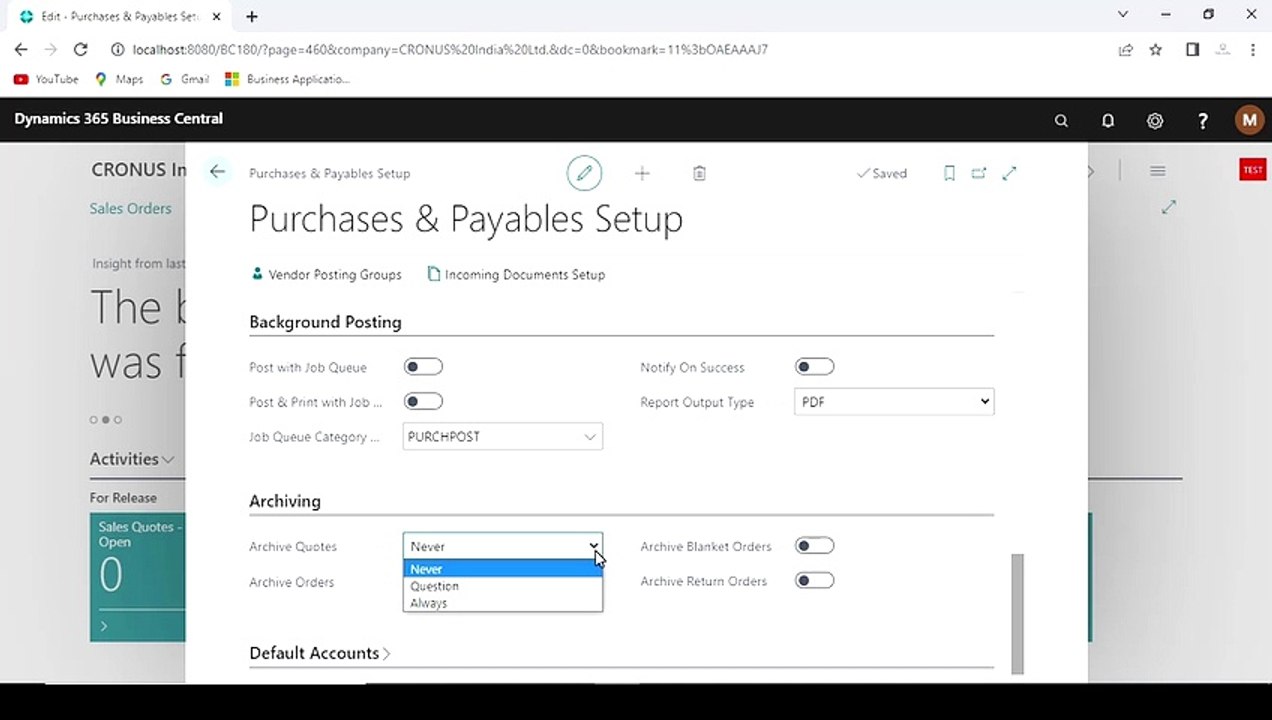Open Business Central search magnifier

[x=1061, y=120]
